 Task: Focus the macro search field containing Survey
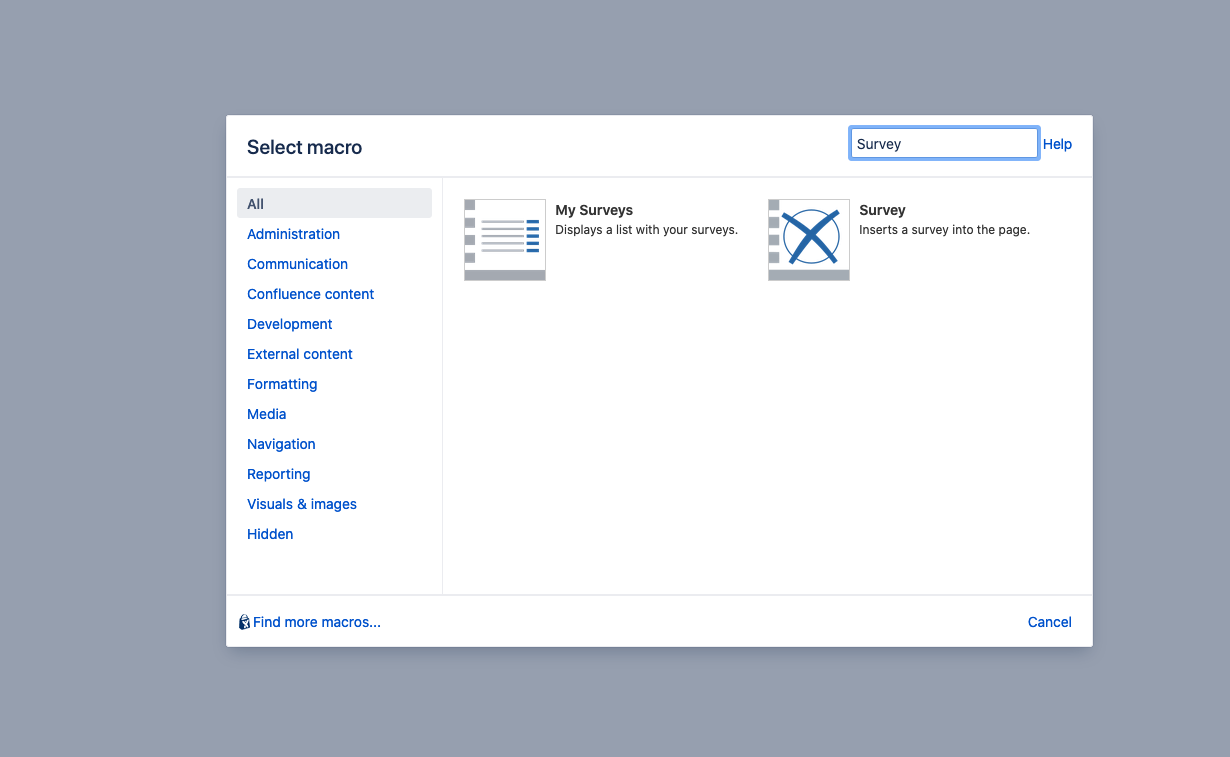pos(943,144)
